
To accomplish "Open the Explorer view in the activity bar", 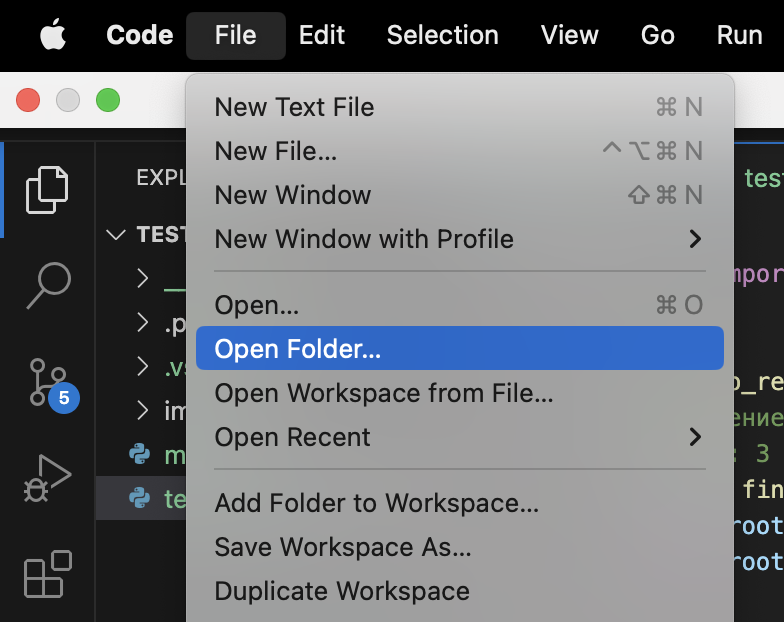I will tap(47, 190).
